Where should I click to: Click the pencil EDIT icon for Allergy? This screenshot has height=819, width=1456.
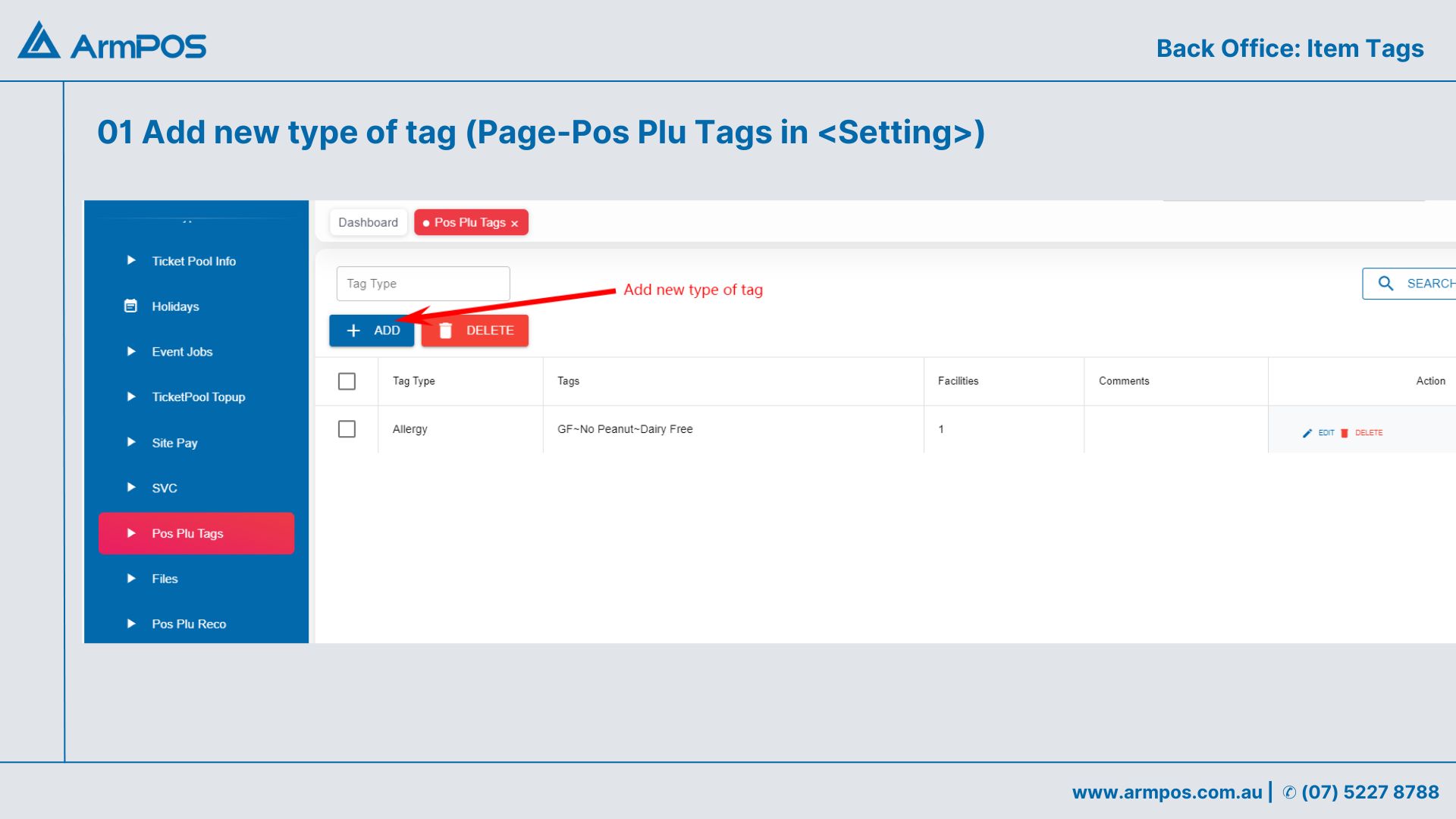pos(1307,433)
